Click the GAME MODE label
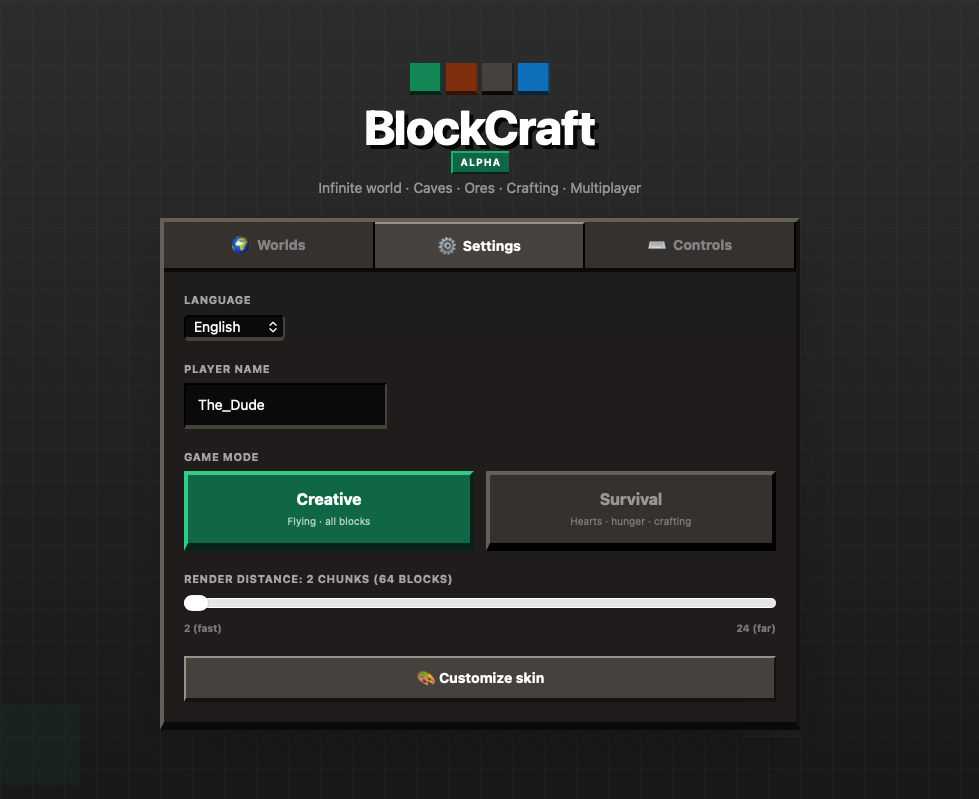 [x=221, y=457]
